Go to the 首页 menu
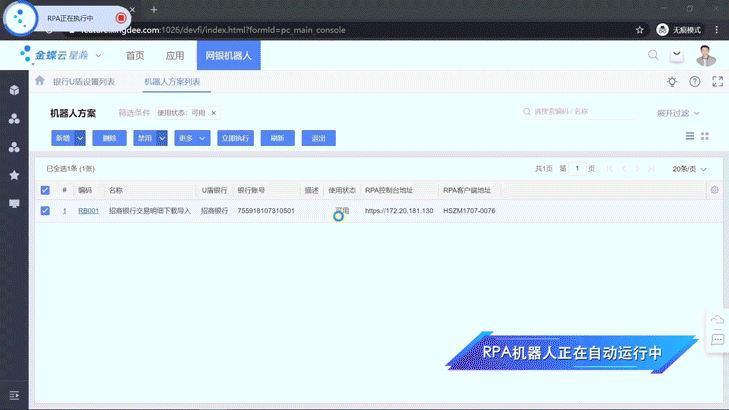This screenshot has height=410, width=729. coord(135,56)
